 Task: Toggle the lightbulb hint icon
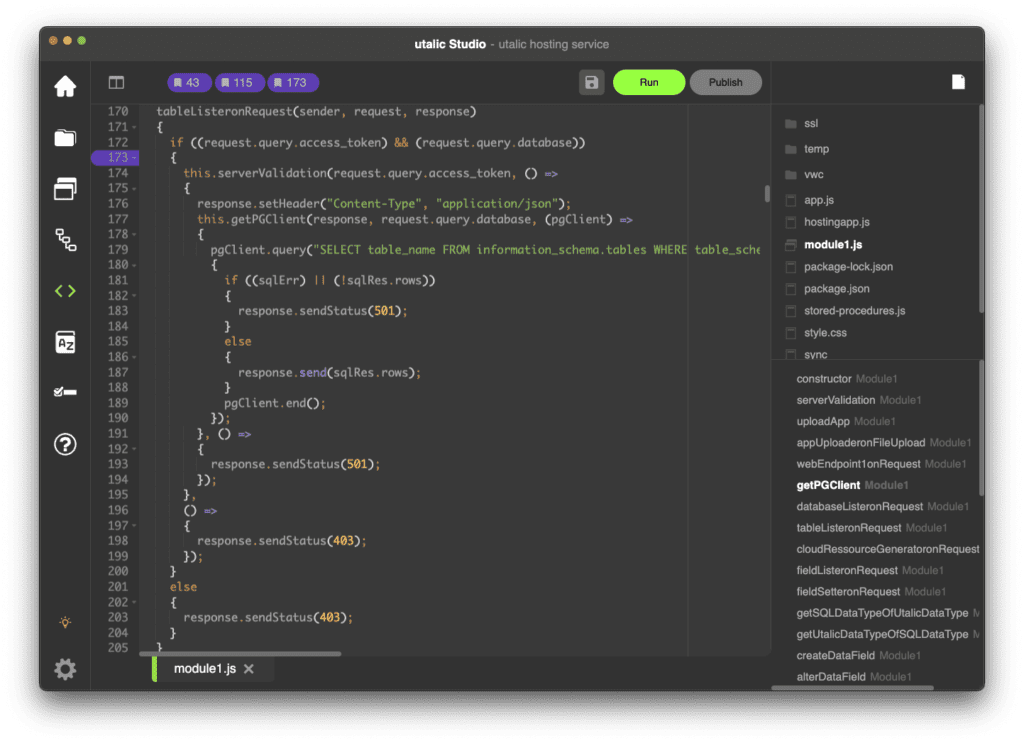[x=65, y=622]
